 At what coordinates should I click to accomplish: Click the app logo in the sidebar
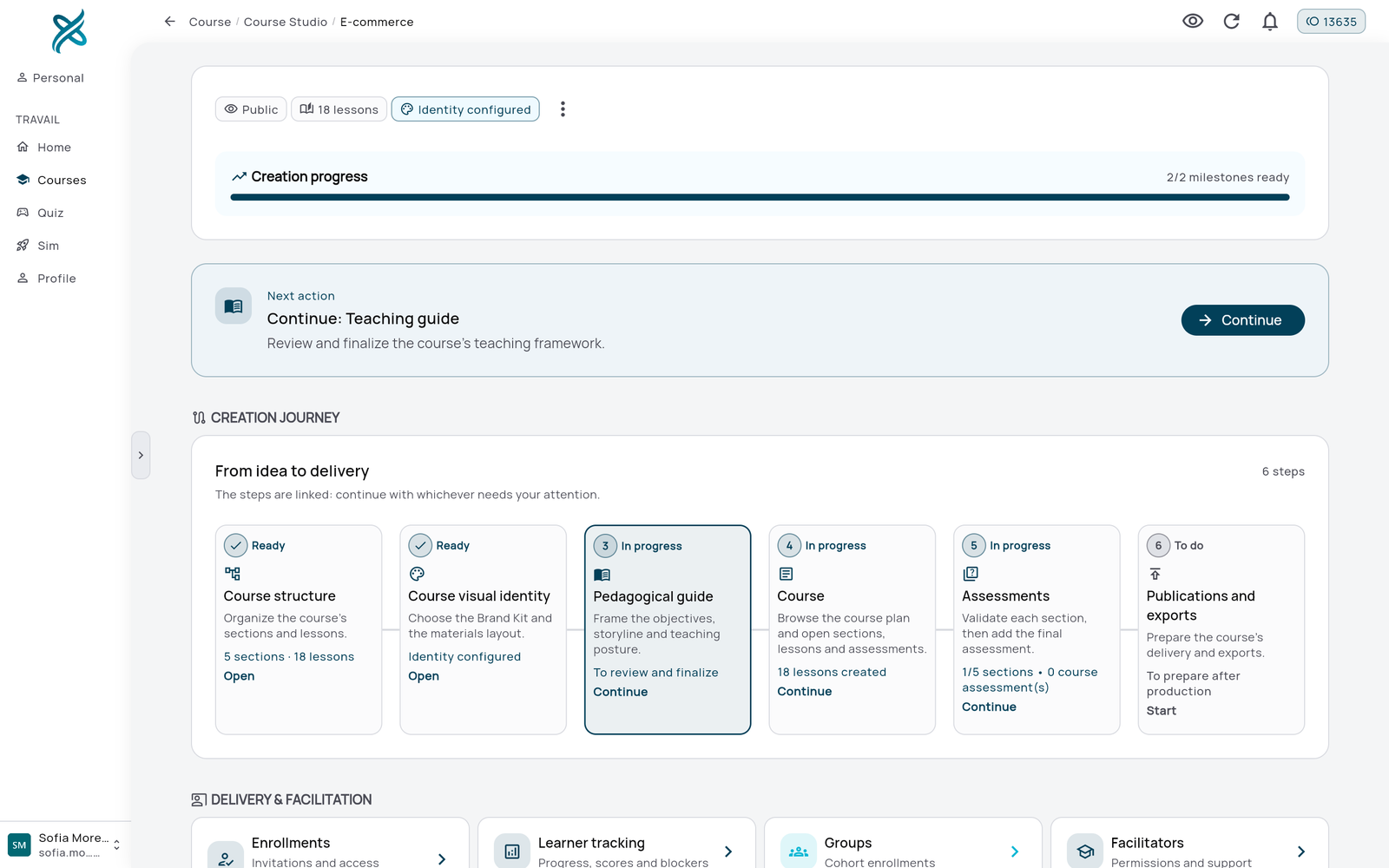(69, 31)
